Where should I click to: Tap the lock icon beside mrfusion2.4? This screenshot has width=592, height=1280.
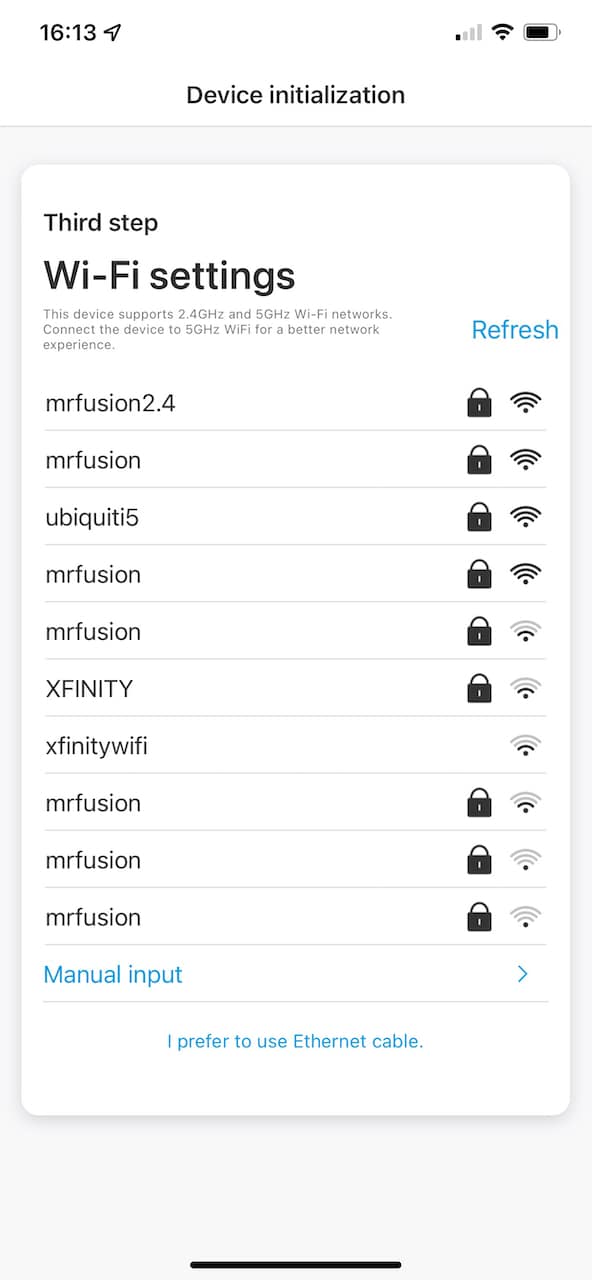click(x=480, y=403)
